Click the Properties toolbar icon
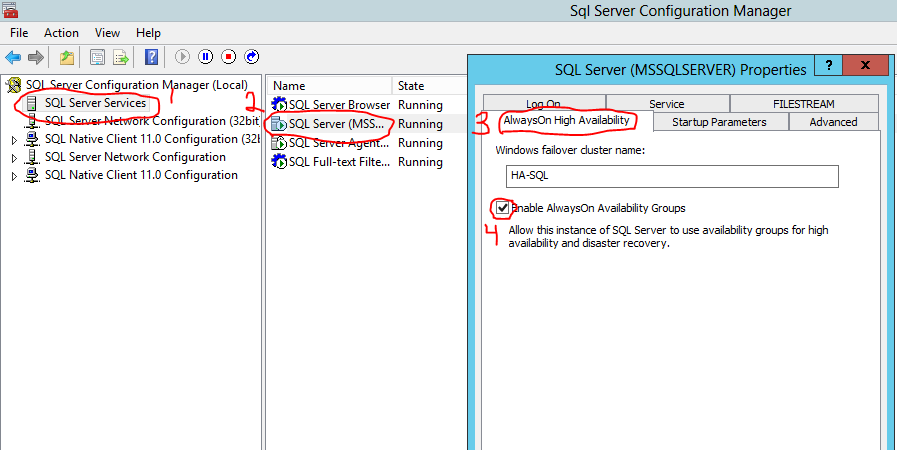Screen dimensions: 897x450 tap(98, 57)
